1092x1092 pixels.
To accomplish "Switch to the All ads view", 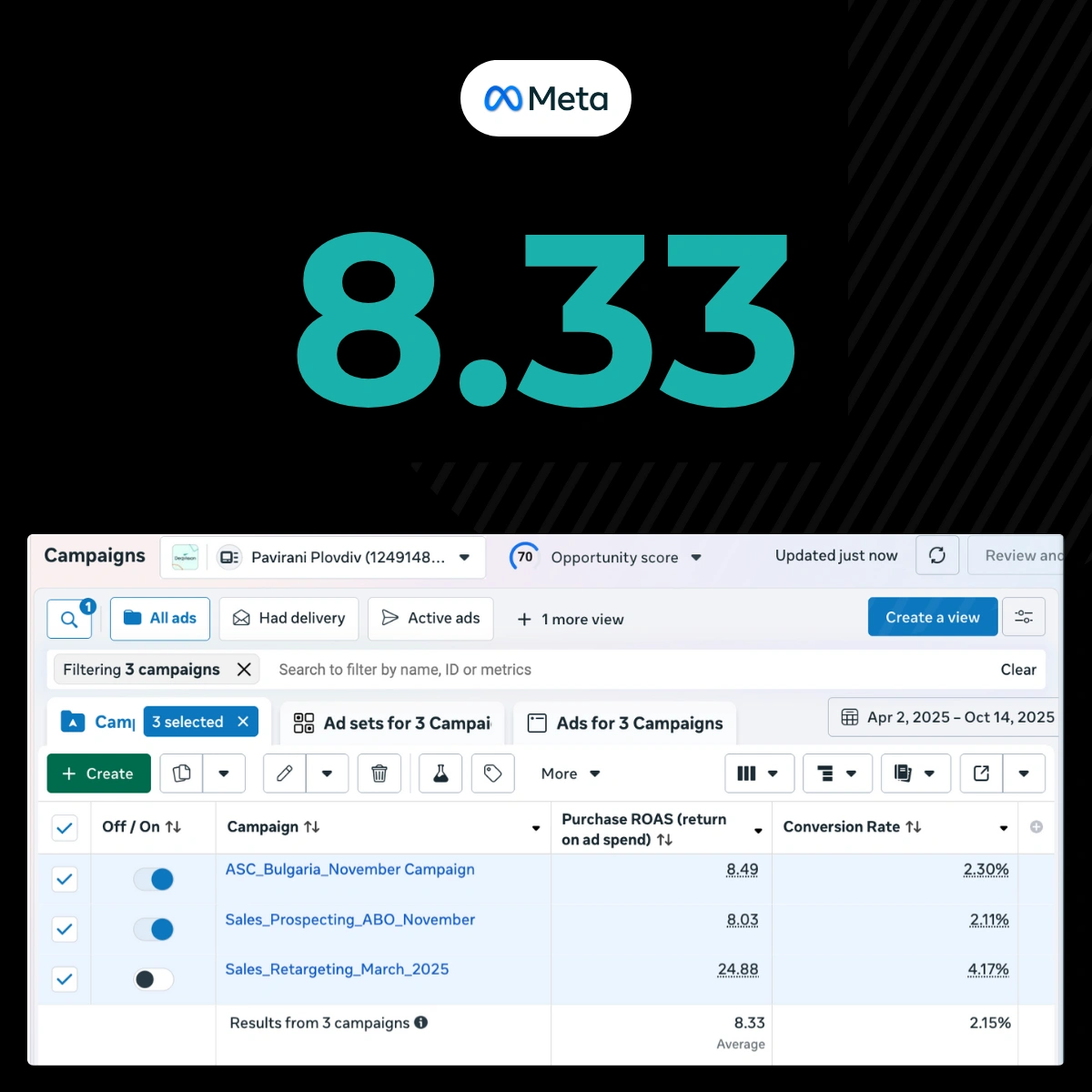I will pyautogui.click(x=160, y=619).
